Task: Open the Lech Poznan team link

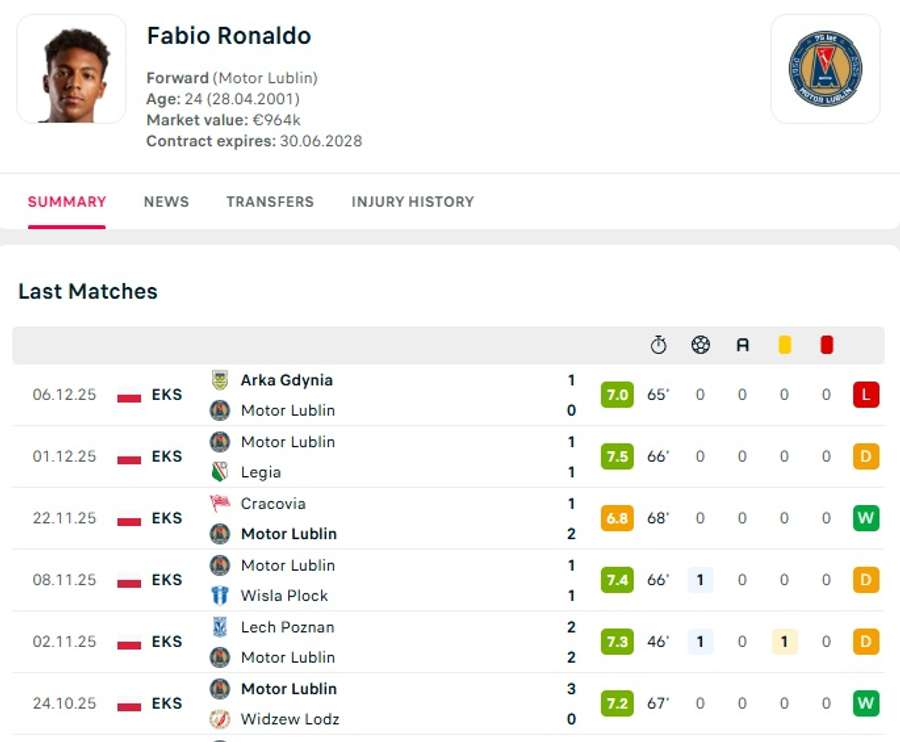Action: coord(287,627)
